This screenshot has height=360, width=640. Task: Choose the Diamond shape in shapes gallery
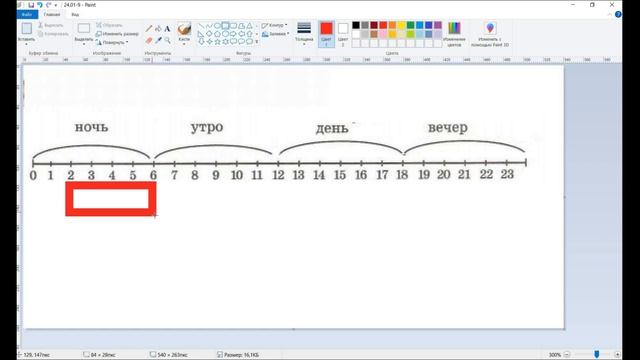[x=209, y=34]
